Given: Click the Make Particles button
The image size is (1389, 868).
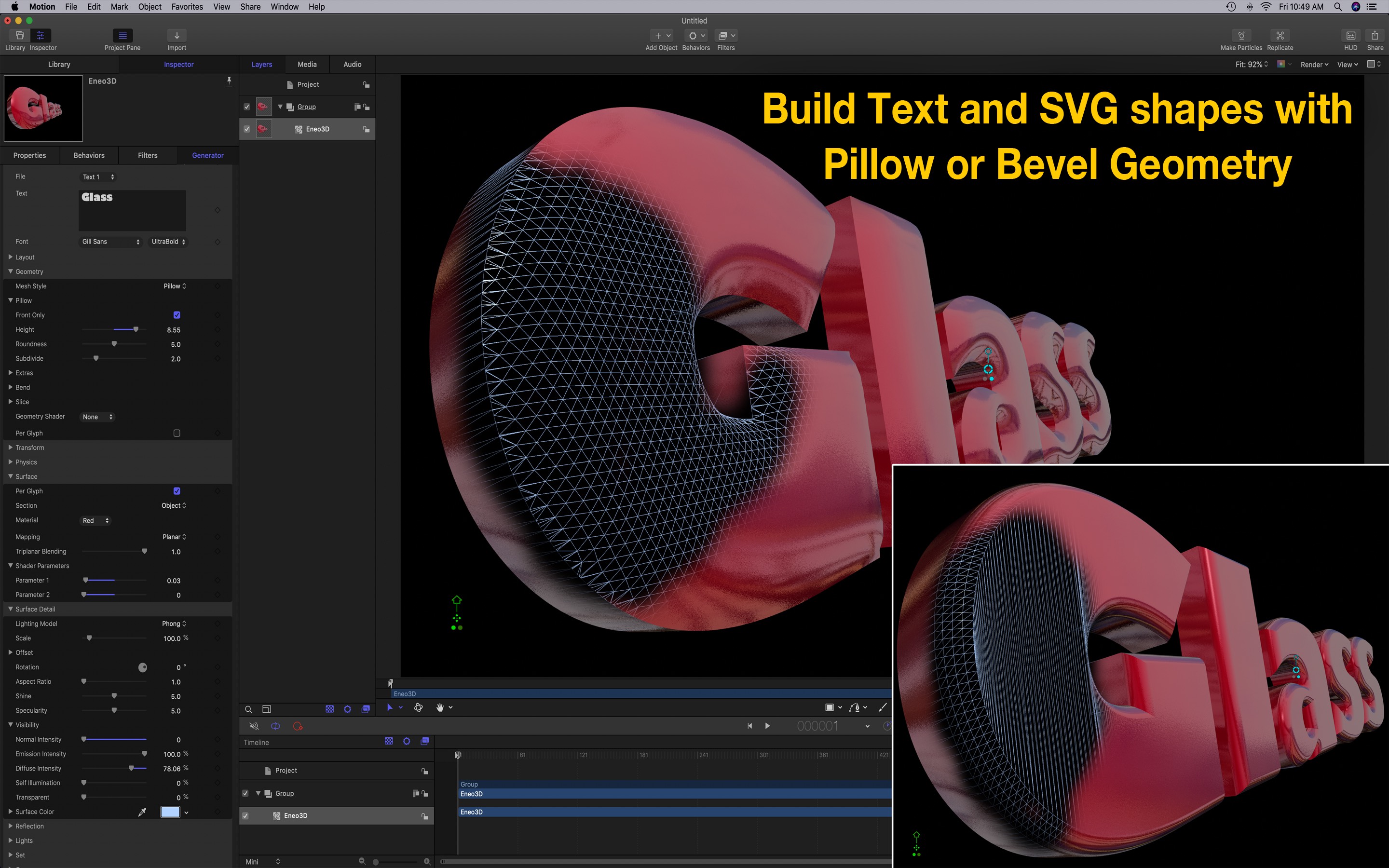Looking at the screenshot, I should 1241,36.
